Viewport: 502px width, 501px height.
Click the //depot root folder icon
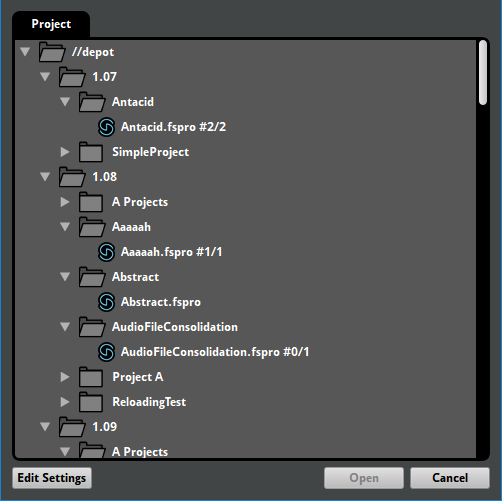[x=52, y=52]
